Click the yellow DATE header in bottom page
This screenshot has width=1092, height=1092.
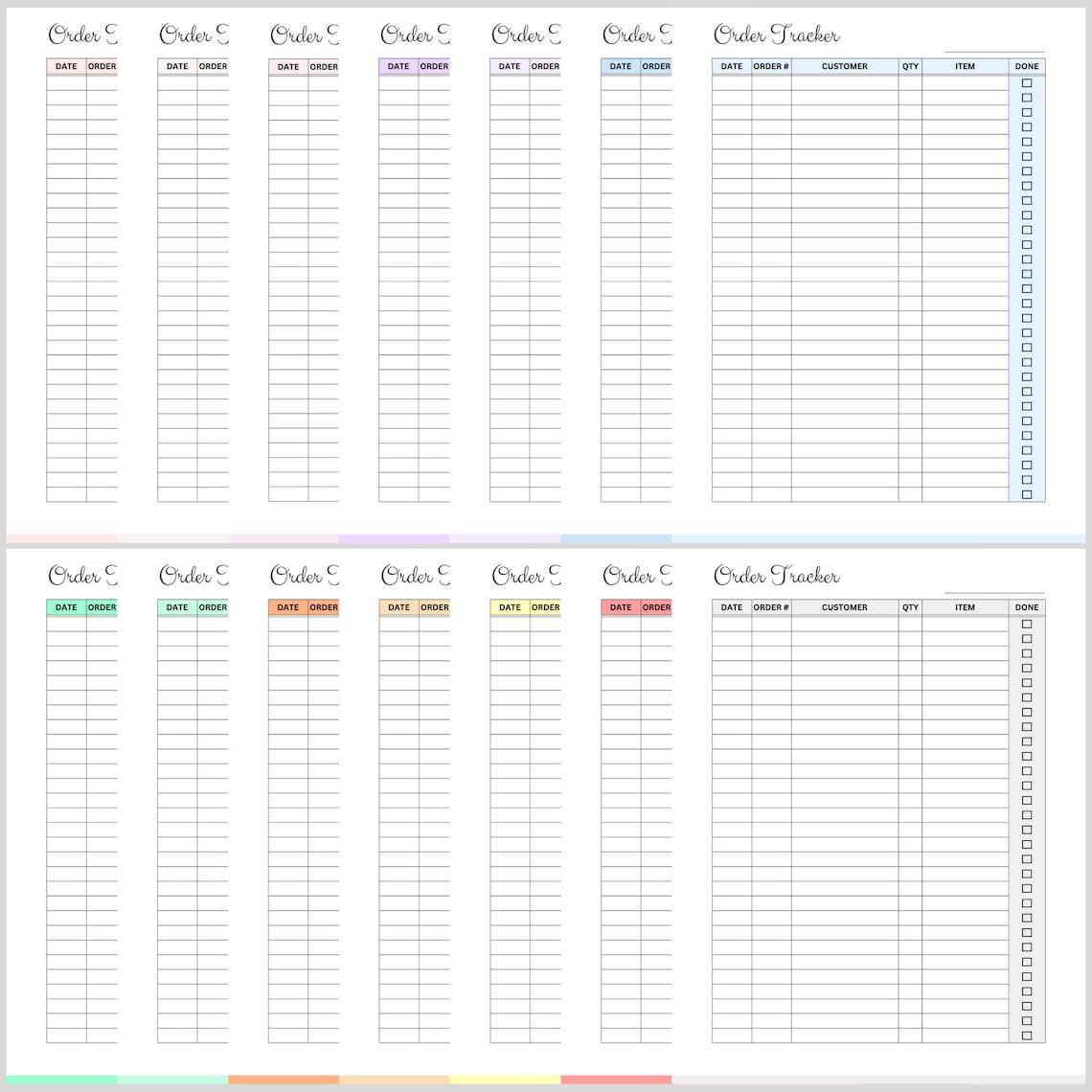509,607
